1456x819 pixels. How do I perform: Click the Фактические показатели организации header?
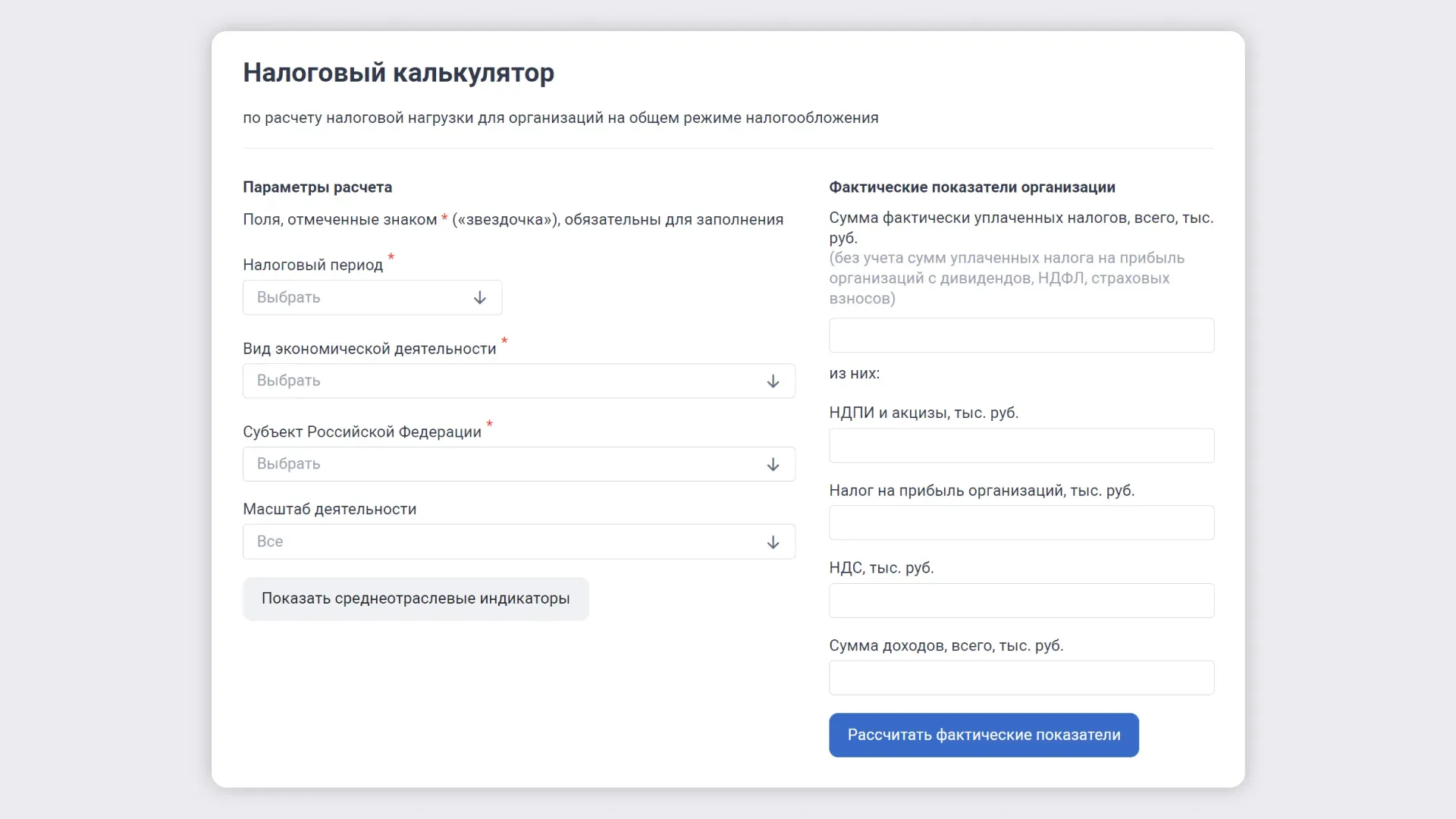pyautogui.click(x=972, y=187)
